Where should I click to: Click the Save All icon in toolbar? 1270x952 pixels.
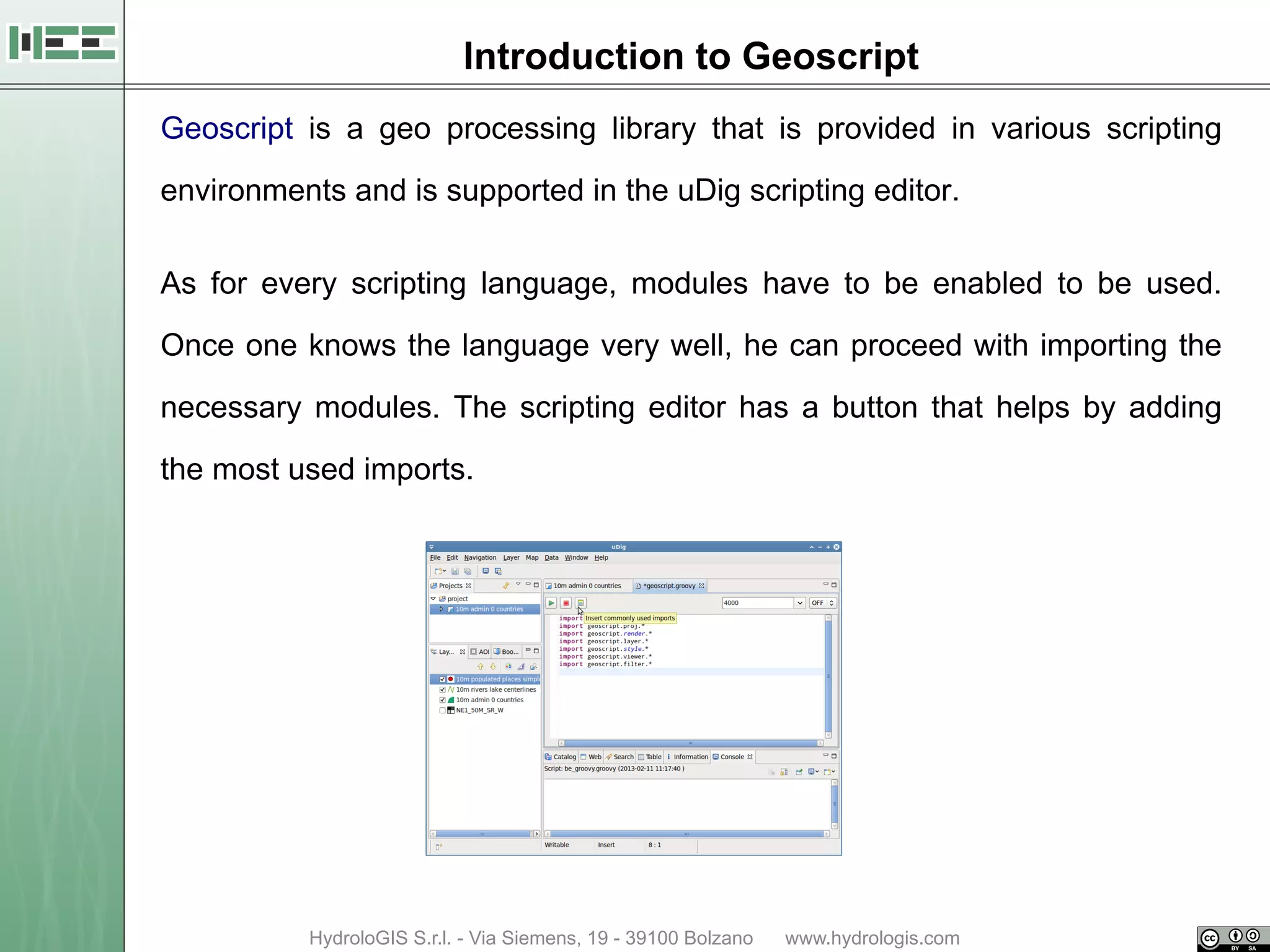point(468,571)
